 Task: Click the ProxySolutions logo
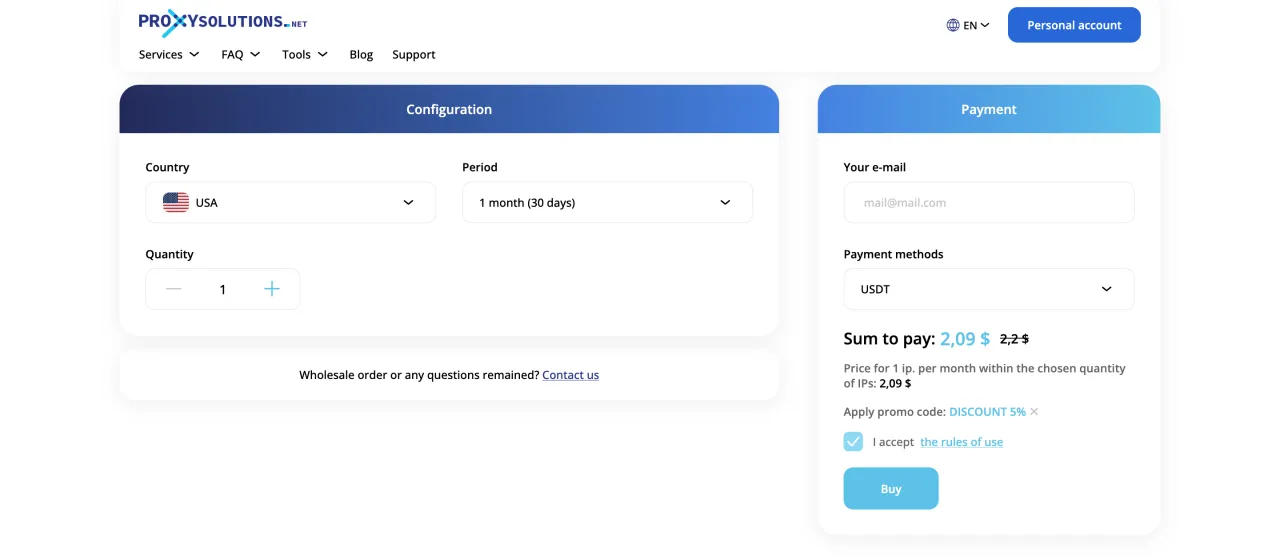(222, 22)
